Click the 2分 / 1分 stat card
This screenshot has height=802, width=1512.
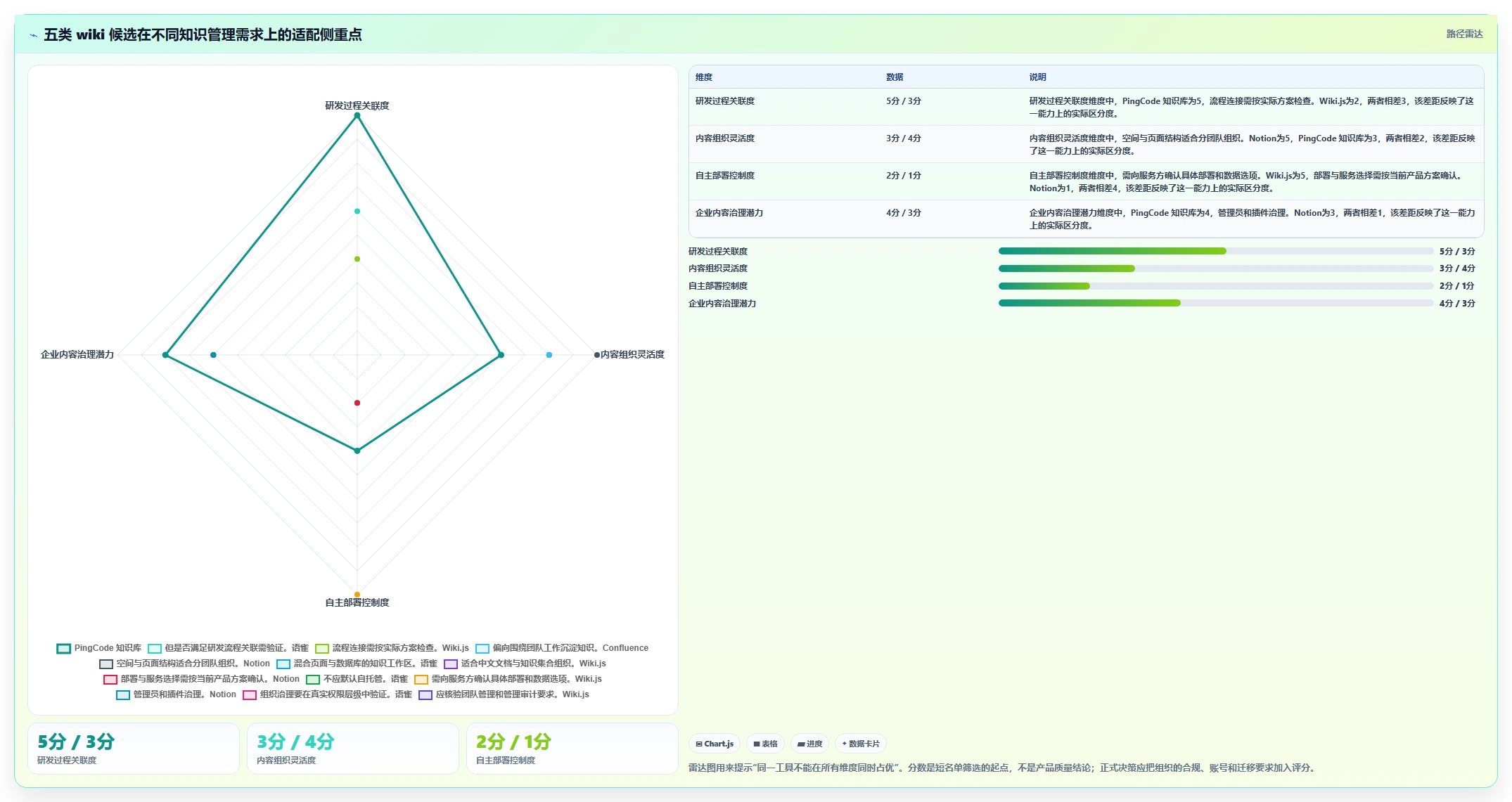(x=572, y=749)
